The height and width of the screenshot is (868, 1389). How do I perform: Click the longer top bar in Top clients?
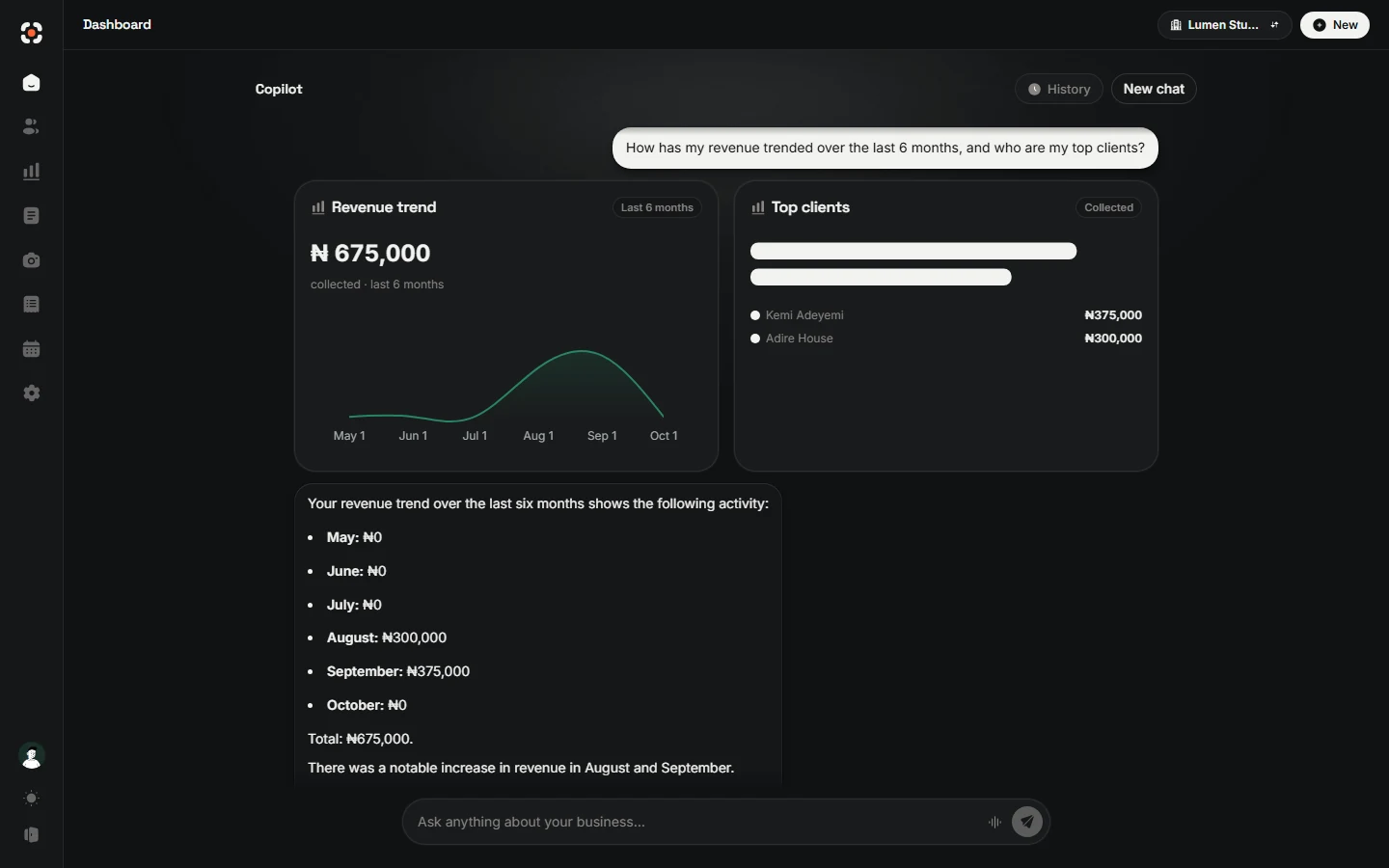pyautogui.click(x=913, y=251)
